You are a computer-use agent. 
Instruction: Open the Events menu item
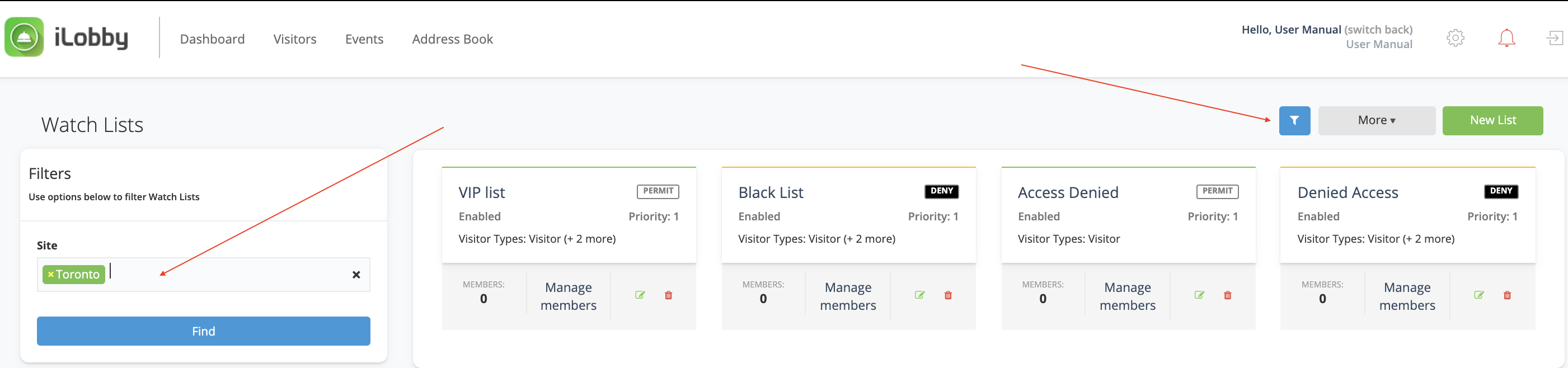[x=364, y=39]
